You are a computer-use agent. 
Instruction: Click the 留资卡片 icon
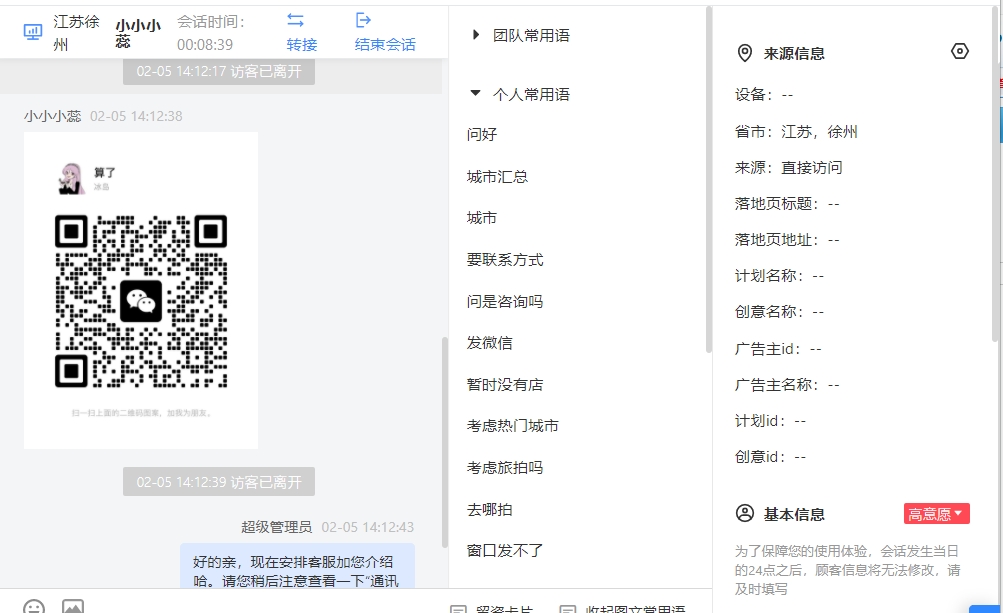459,609
